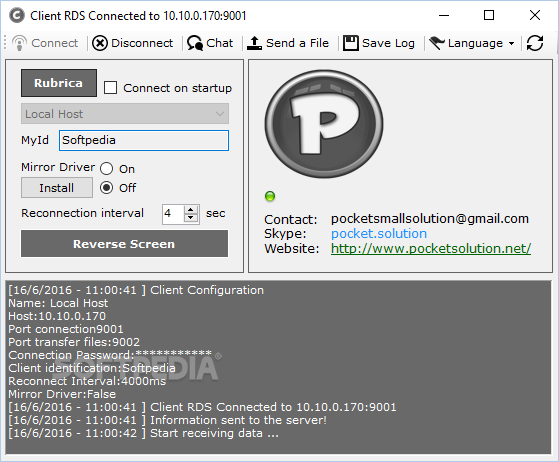Click the green connection status indicator

tap(270, 196)
